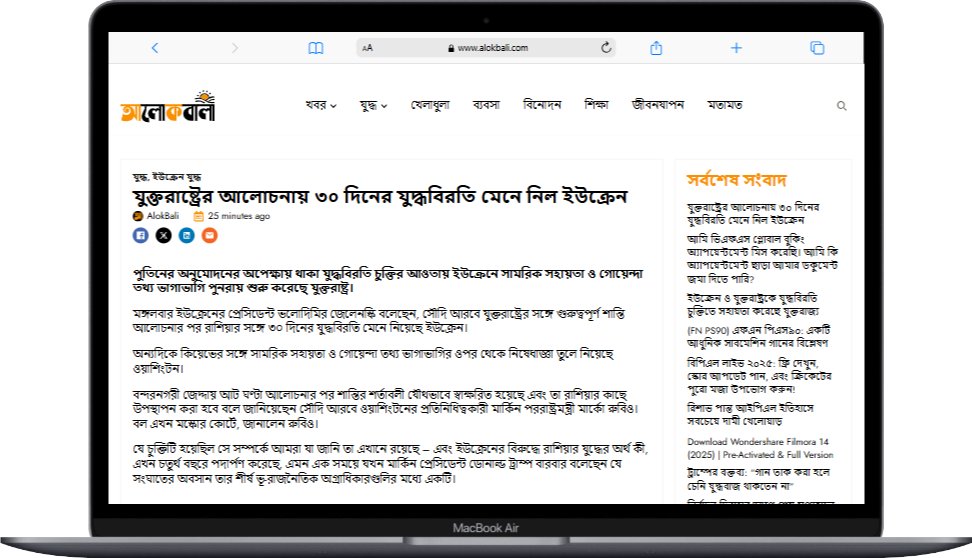Click the paragraph starting বন্দরনগরী জেদ্দায়
This screenshot has height=558, width=972.
386,409
